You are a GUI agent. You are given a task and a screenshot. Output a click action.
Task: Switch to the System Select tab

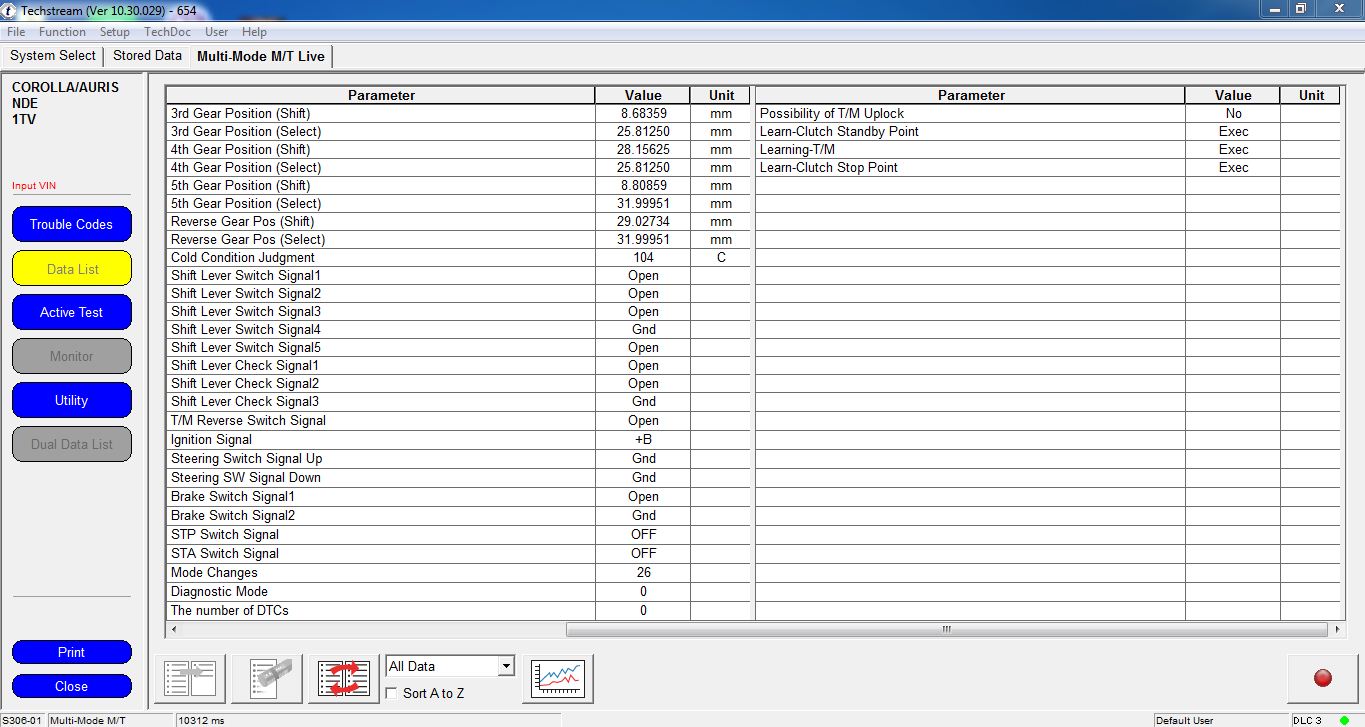(x=53, y=56)
